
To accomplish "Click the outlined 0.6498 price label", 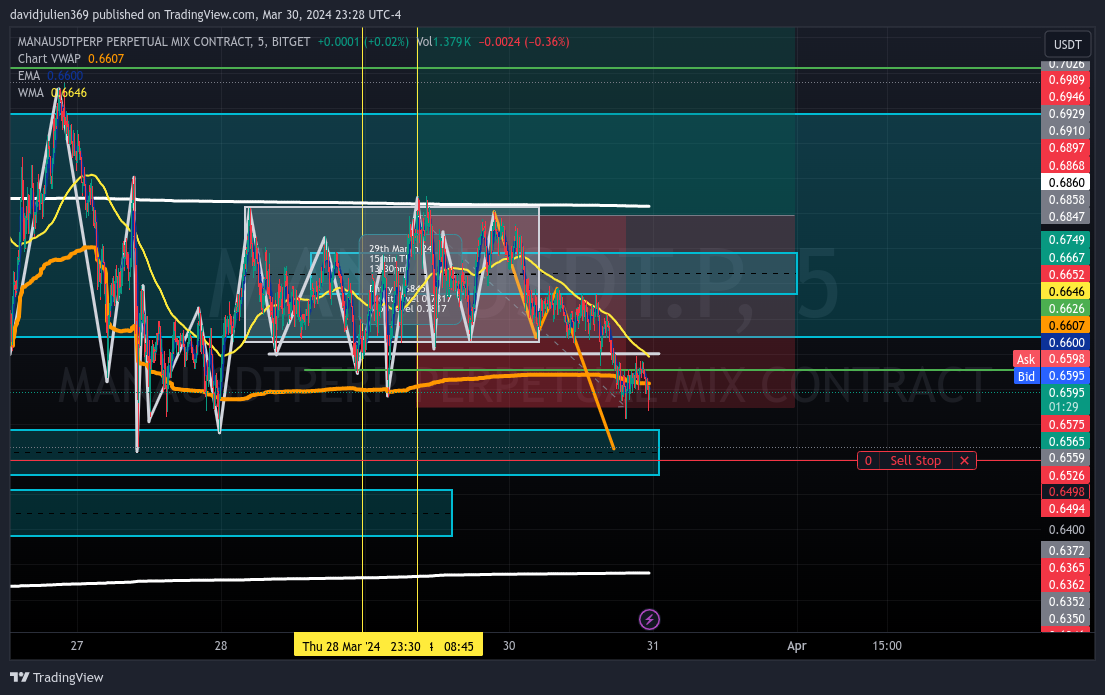I will (x=1066, y=491).
